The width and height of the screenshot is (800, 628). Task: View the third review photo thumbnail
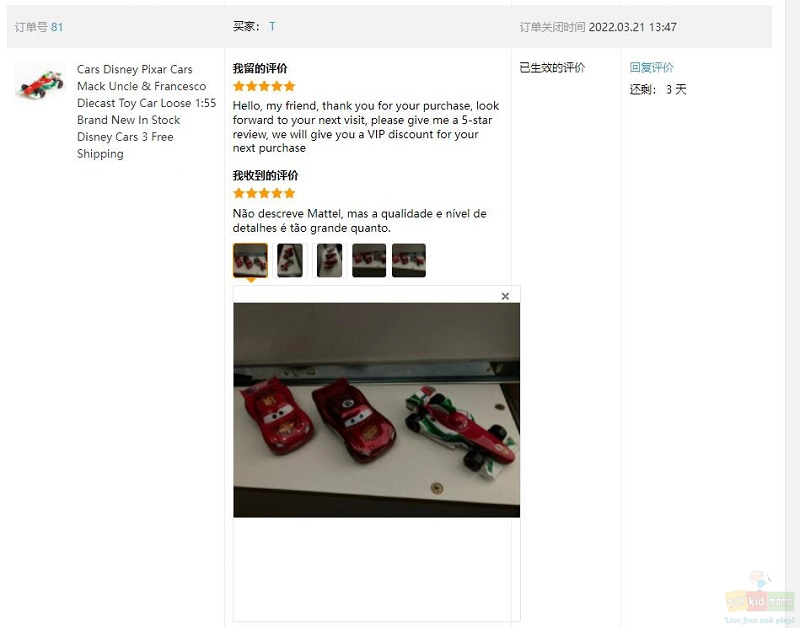tap(330, 260)
